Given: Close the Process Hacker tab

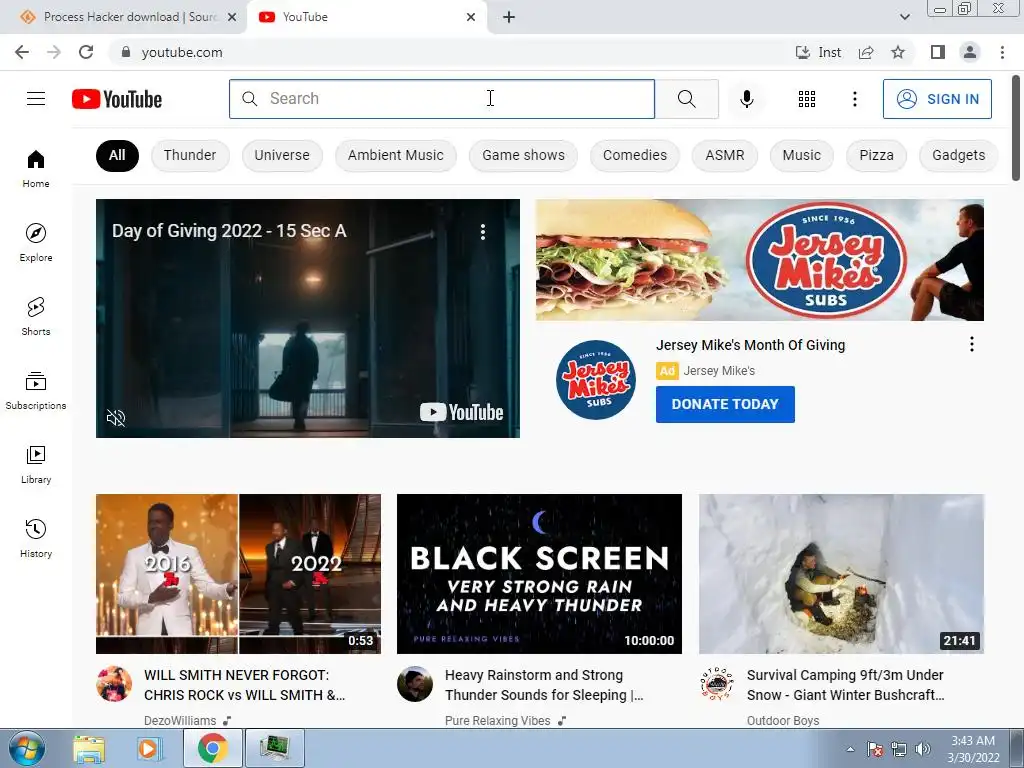Looking at the screenshot, I should [x=232, y=17].
